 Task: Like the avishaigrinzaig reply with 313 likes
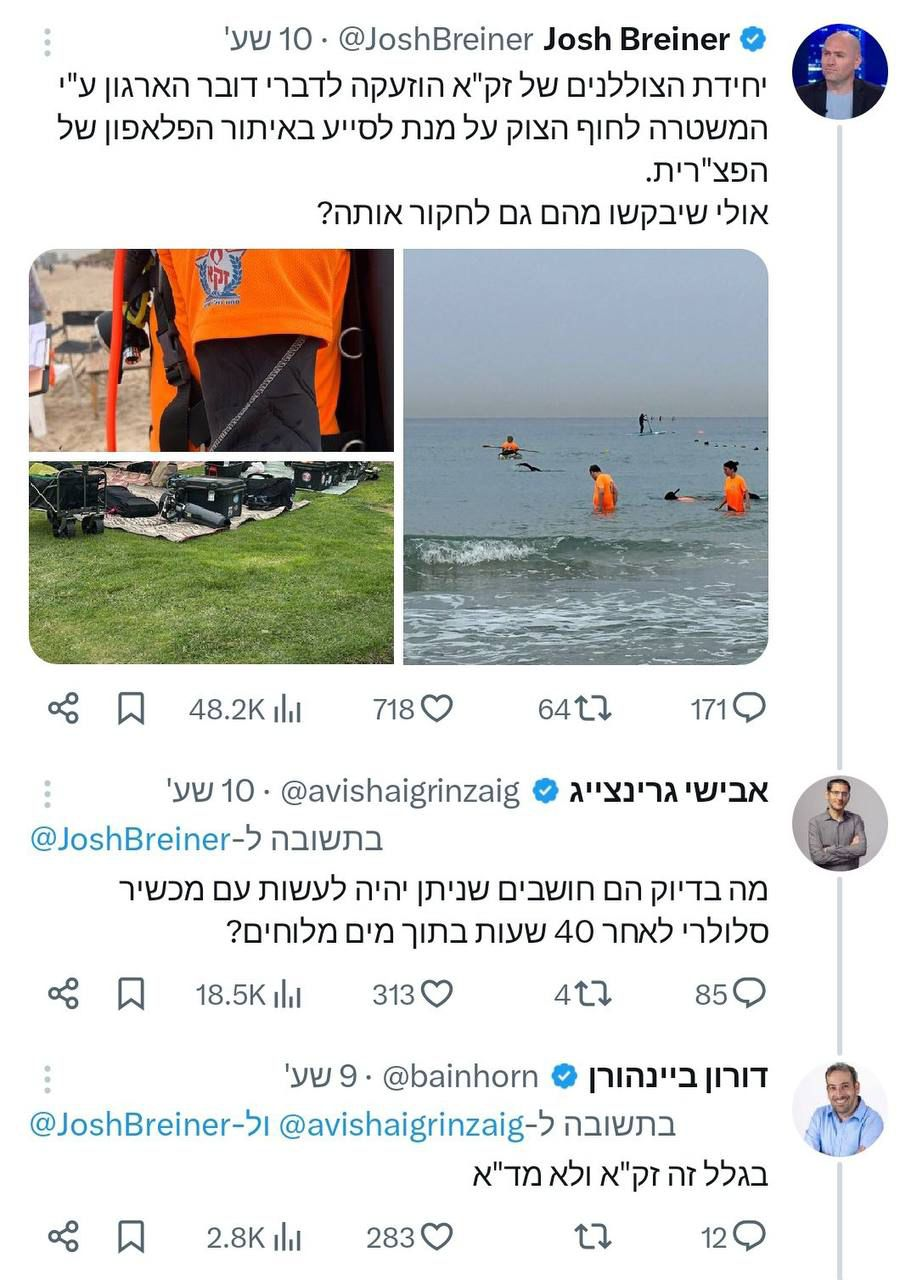point(437,994)
